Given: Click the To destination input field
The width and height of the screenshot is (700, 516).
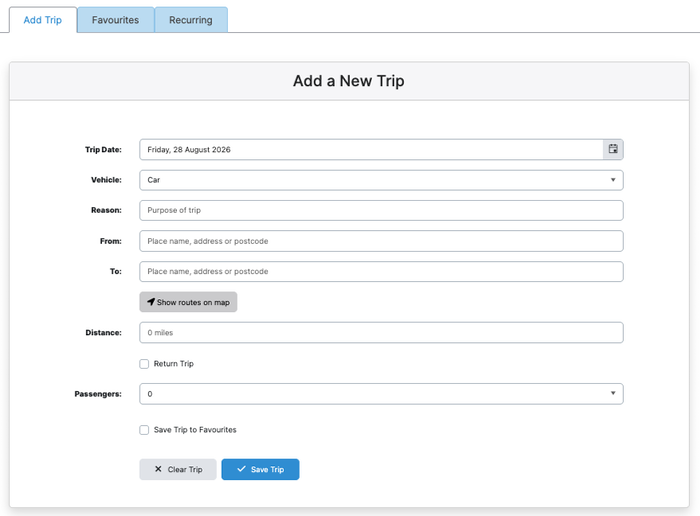Looking at the screenshot, I should click(x=381, y=271).
